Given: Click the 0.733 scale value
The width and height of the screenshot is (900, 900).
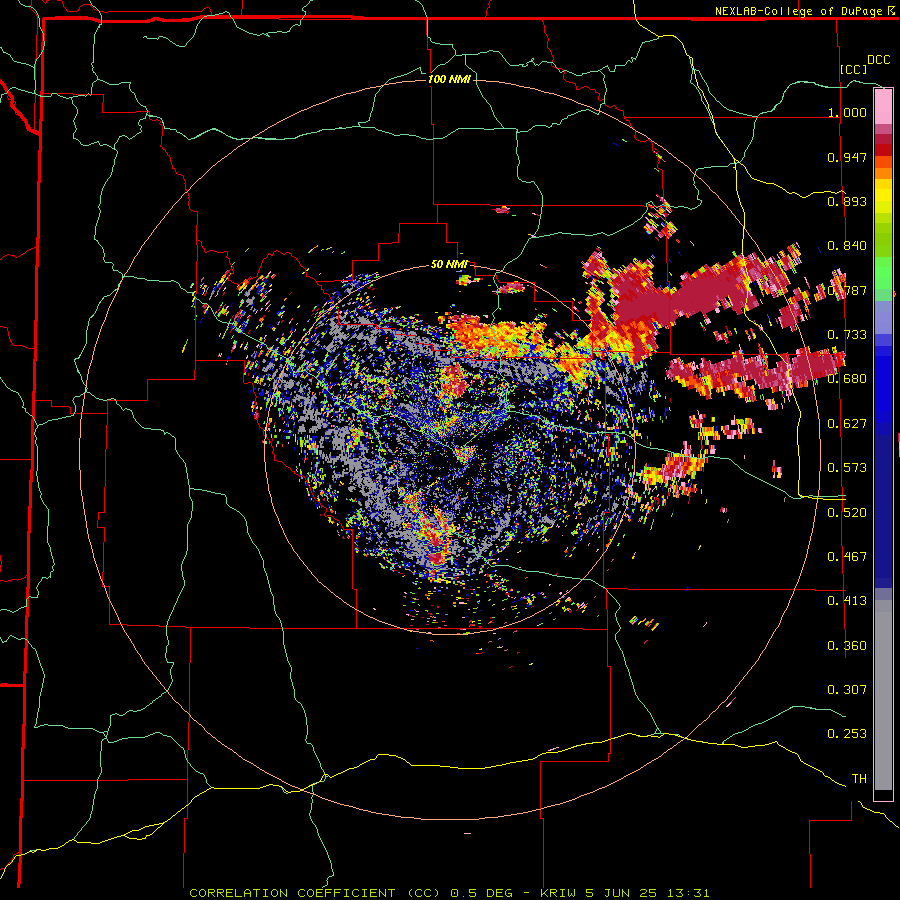Looking at the screenshot, I should 847,335.
